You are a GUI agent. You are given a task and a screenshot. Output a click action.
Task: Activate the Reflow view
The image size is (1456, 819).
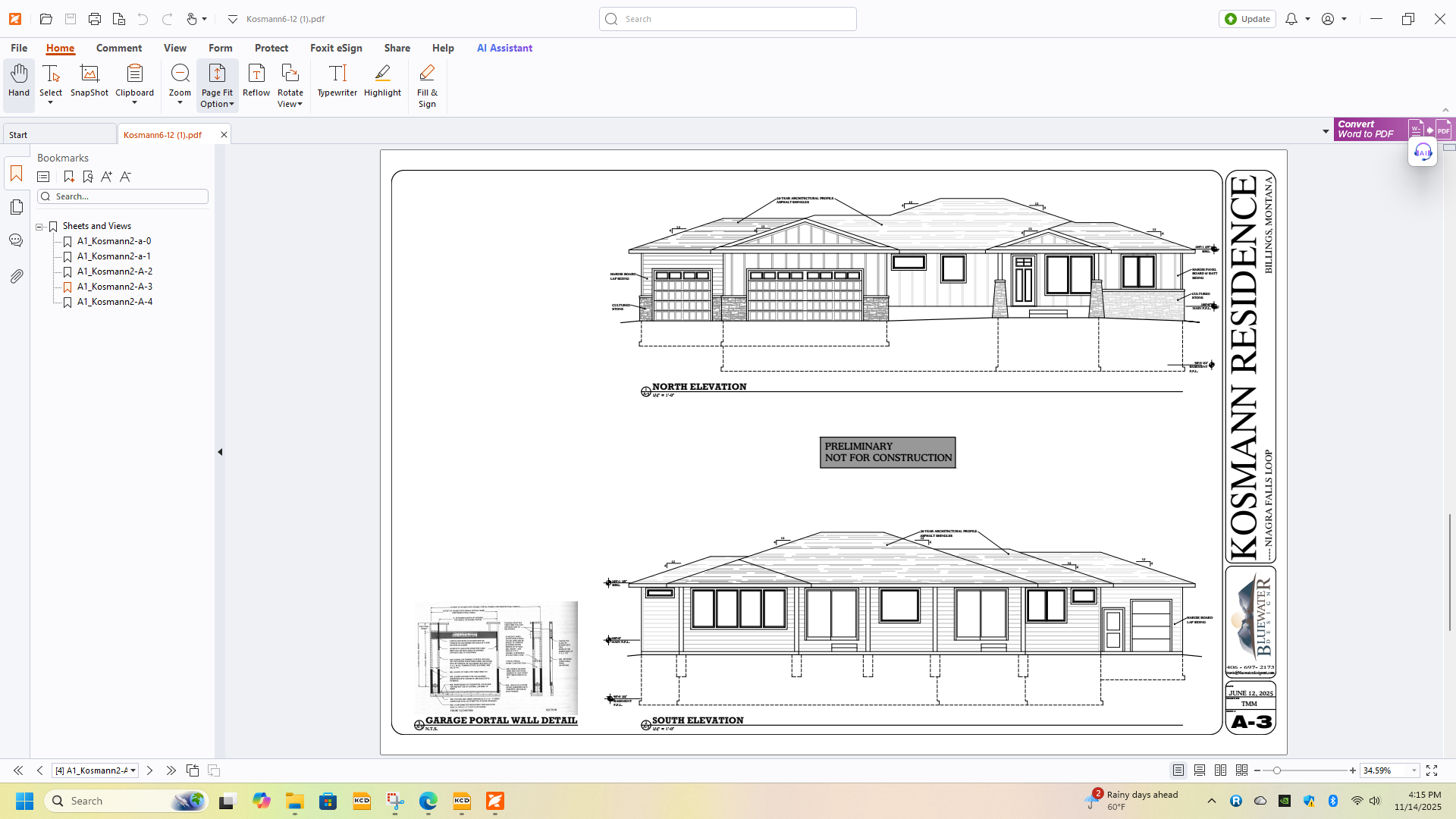click(256, 80)
